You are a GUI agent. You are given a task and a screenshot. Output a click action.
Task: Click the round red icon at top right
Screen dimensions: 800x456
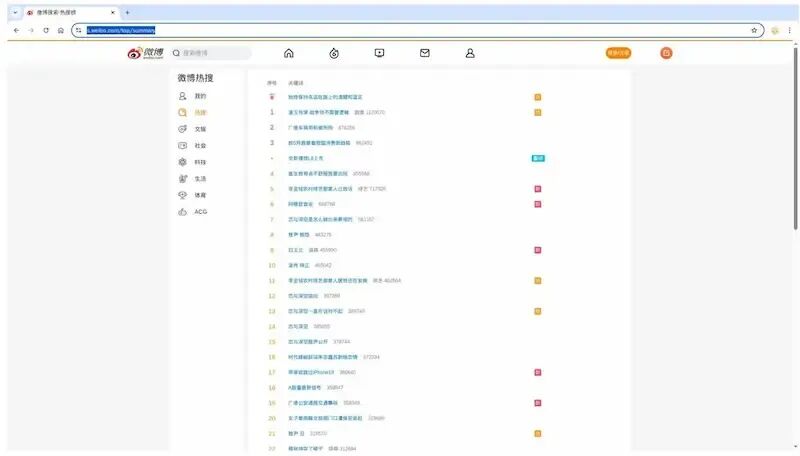pos(666,53)
